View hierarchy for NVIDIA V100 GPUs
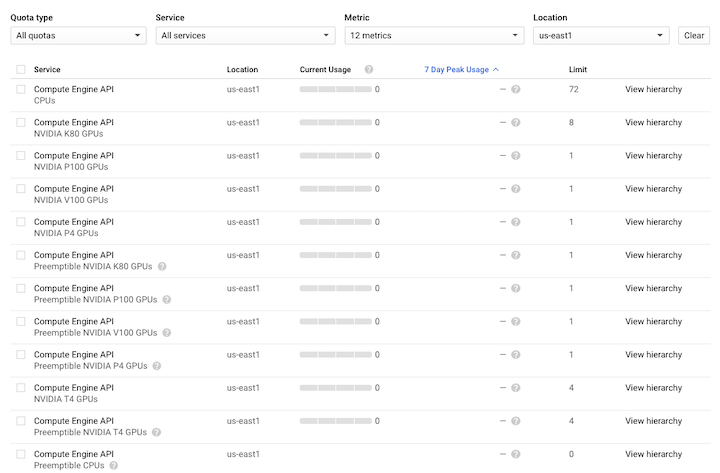Image resolution: width=720 pixels, height=473 pixels. [x=653, y=189]
